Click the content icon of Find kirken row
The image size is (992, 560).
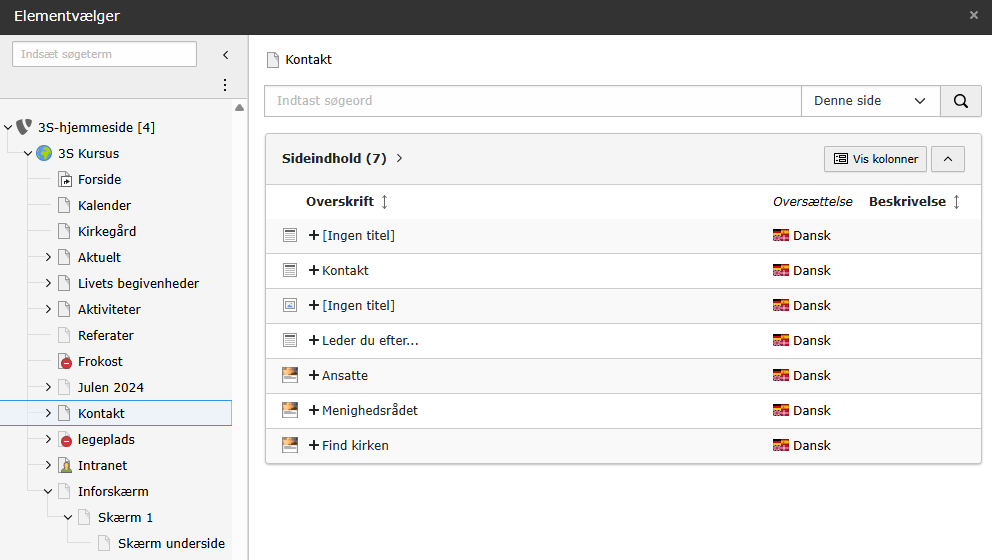pos(291,445)
